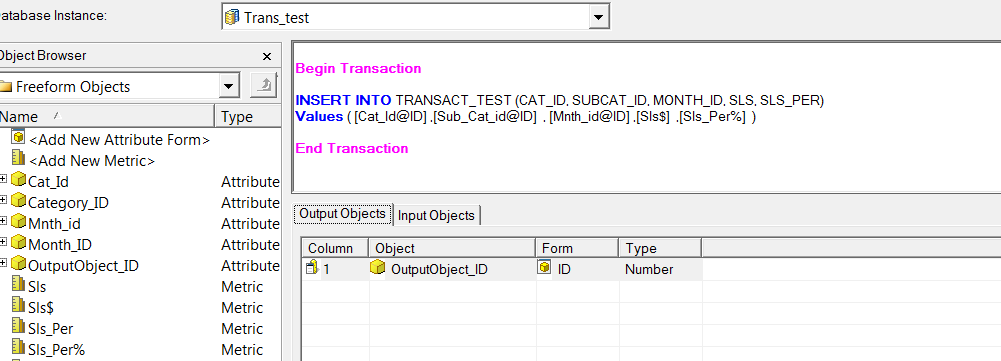Select the Cat_Id item name

tap(49, 181)
